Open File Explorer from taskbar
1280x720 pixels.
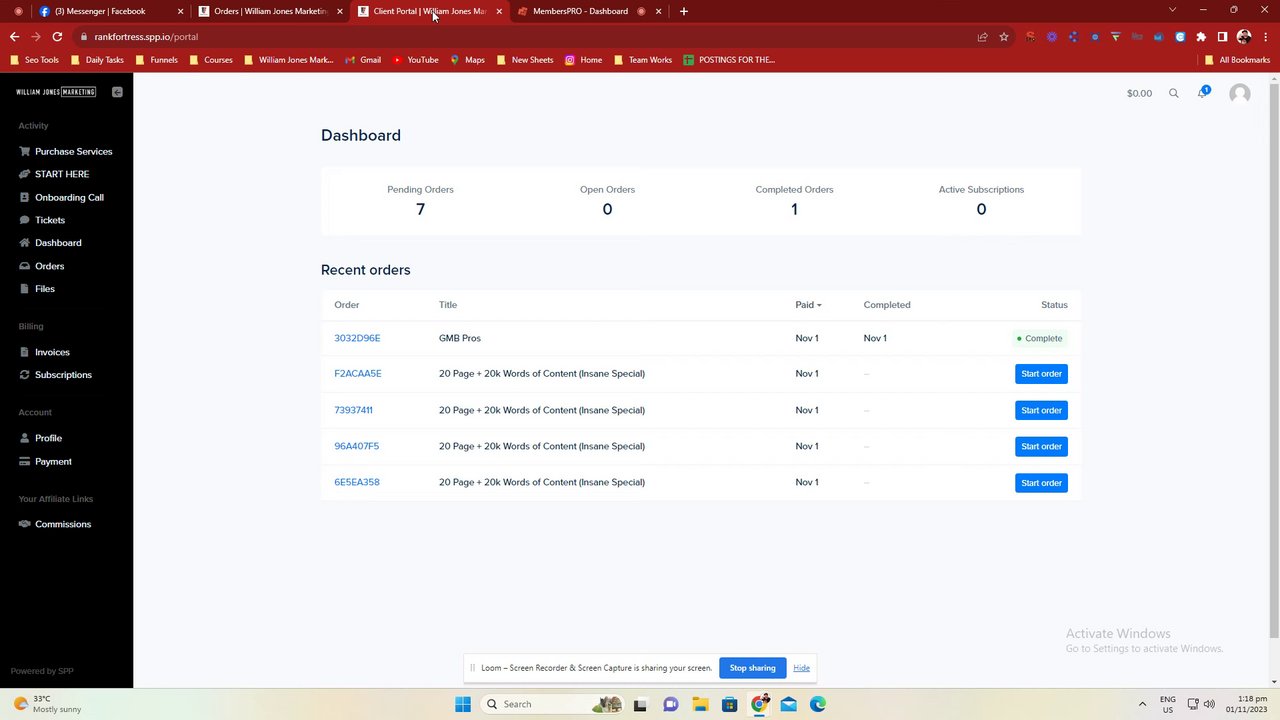[x=700, y=704]
